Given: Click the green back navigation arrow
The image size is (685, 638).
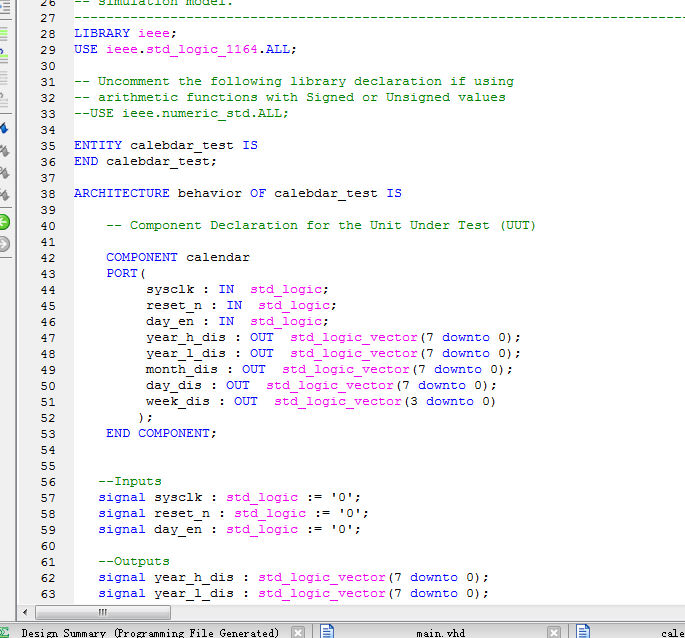Looking at the screenshot, I should coord(5,222).
